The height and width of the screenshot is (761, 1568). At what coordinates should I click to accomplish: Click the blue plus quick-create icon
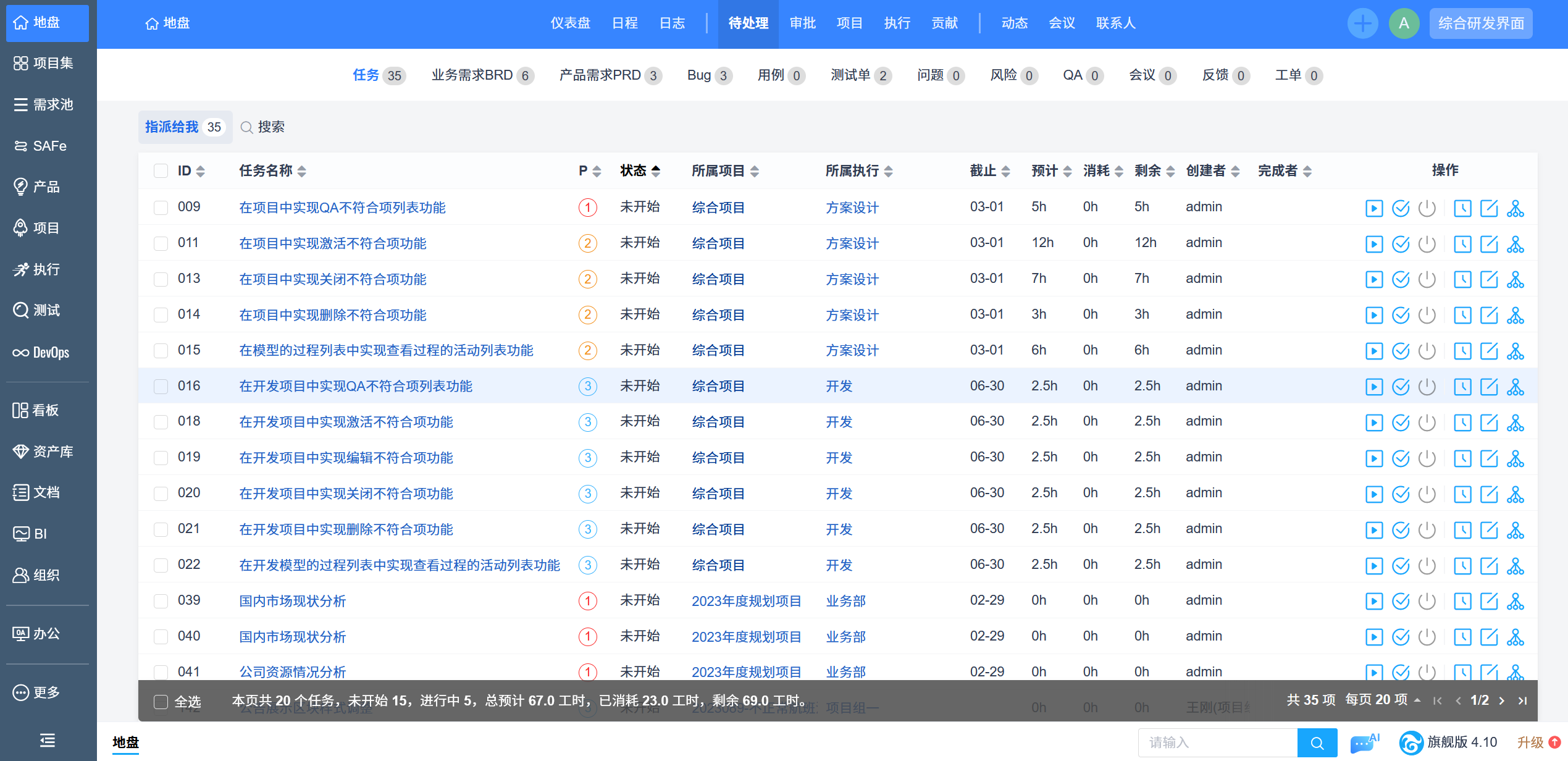click(1362, 23)
